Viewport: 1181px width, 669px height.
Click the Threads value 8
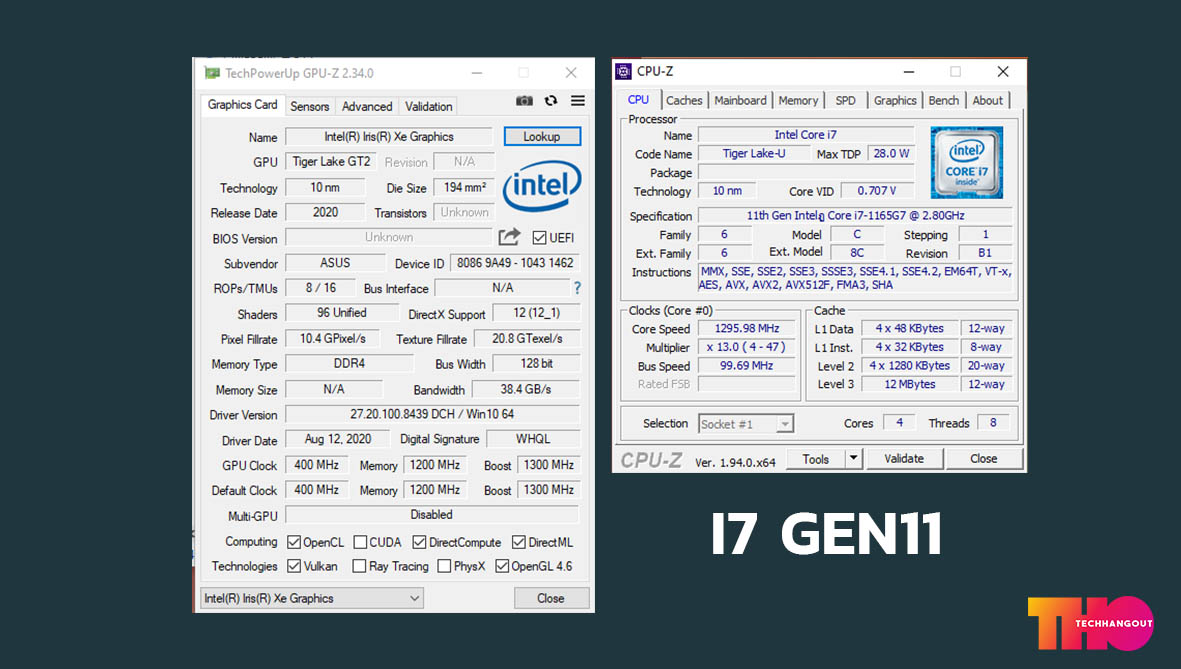pyautogui.click(x=993, y=423)
